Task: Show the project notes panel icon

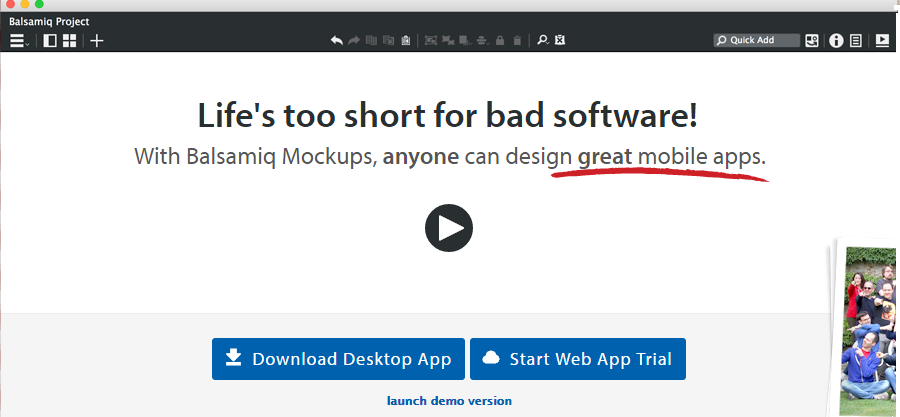Action: click(856, 41)
